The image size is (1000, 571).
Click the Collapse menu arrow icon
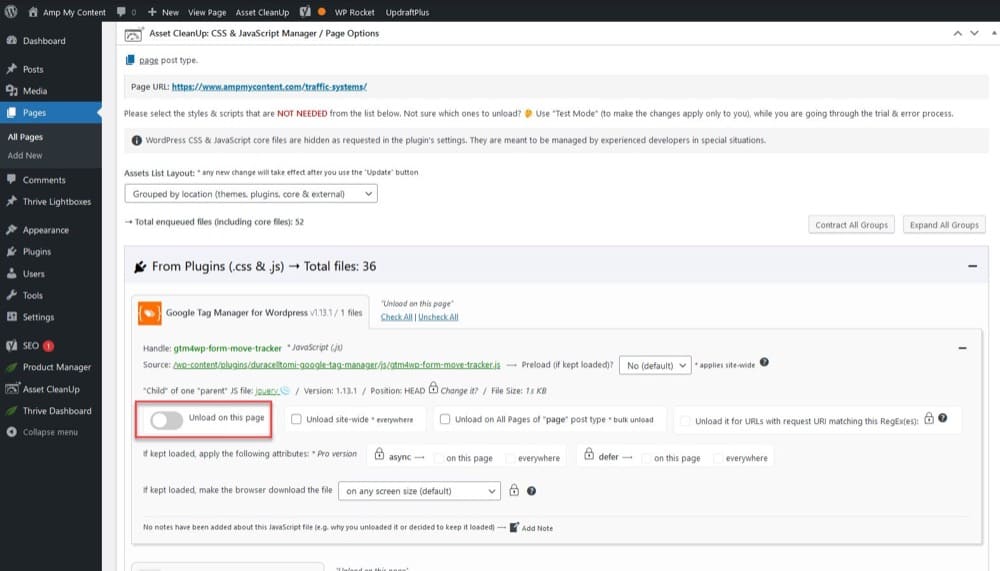coord(11,432)
